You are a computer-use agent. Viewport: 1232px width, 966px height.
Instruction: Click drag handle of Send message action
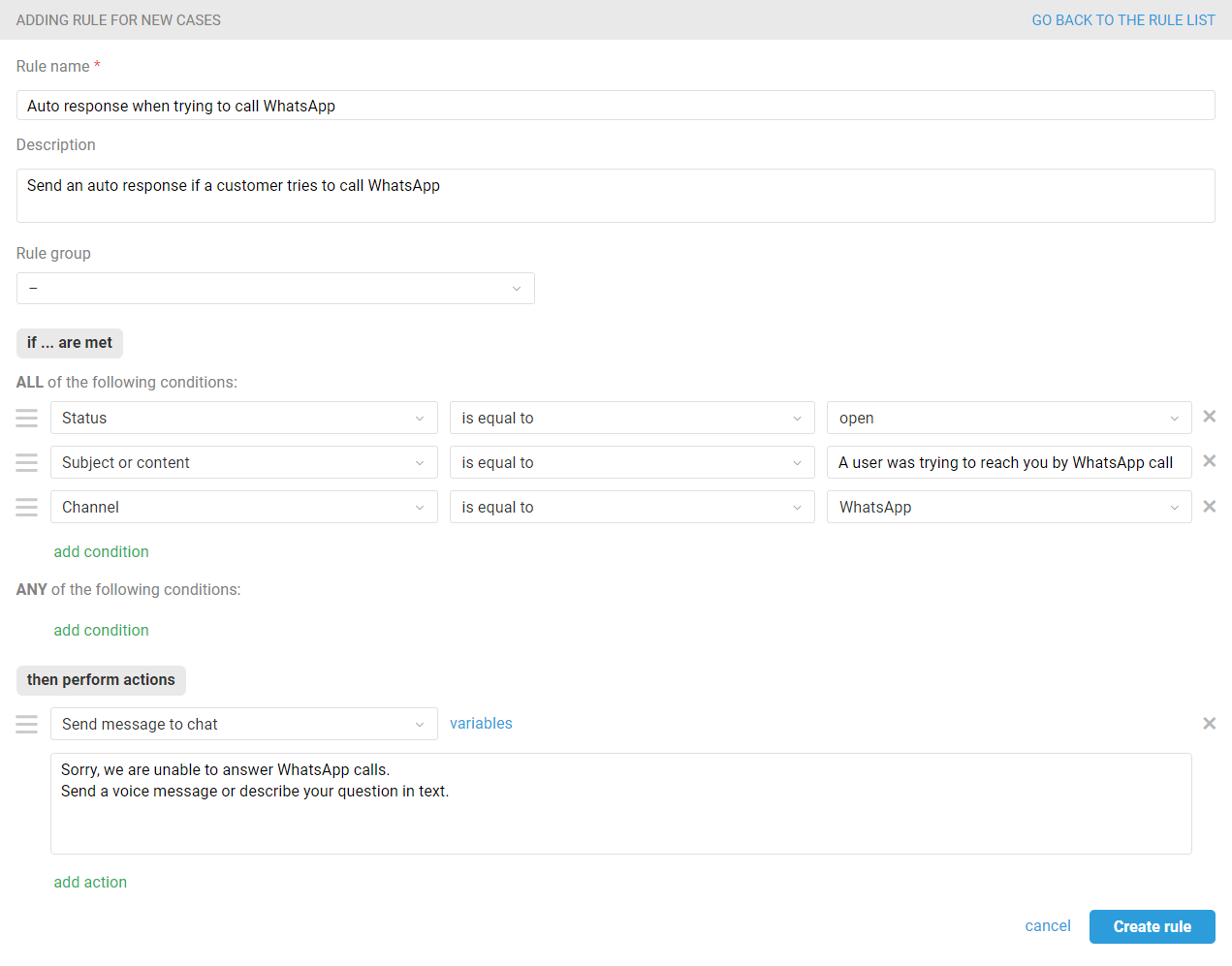click(27, 724)
